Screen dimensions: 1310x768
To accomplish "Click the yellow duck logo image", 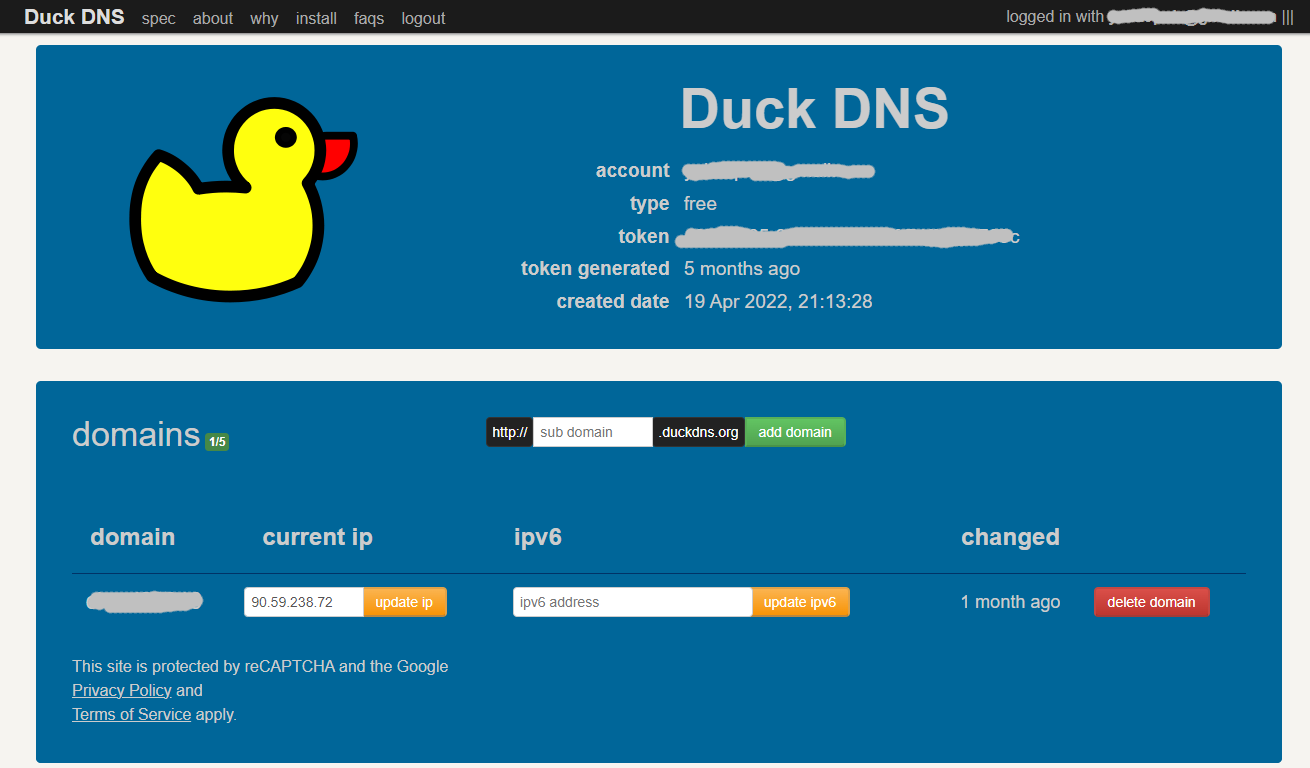I will click(243, 197).
